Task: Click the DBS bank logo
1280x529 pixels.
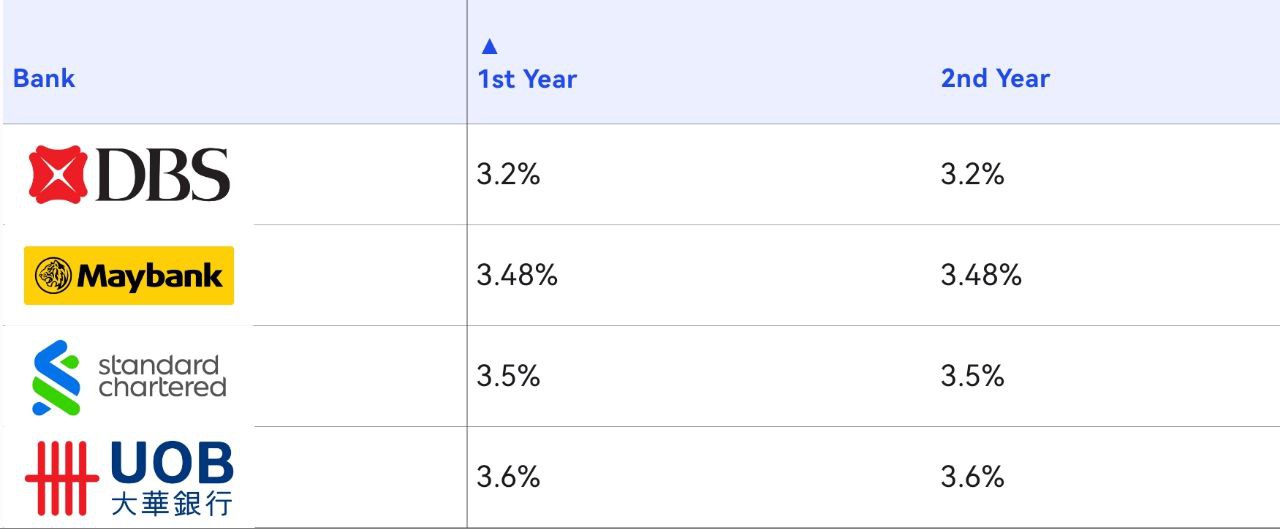Action: click(129, 174)
